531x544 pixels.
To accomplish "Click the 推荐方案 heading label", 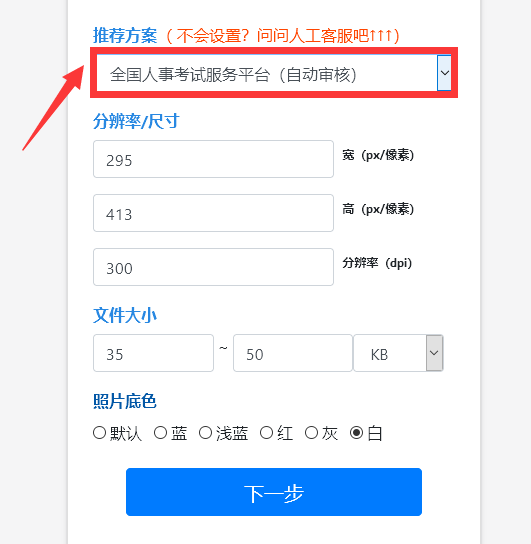I will 125,36.
